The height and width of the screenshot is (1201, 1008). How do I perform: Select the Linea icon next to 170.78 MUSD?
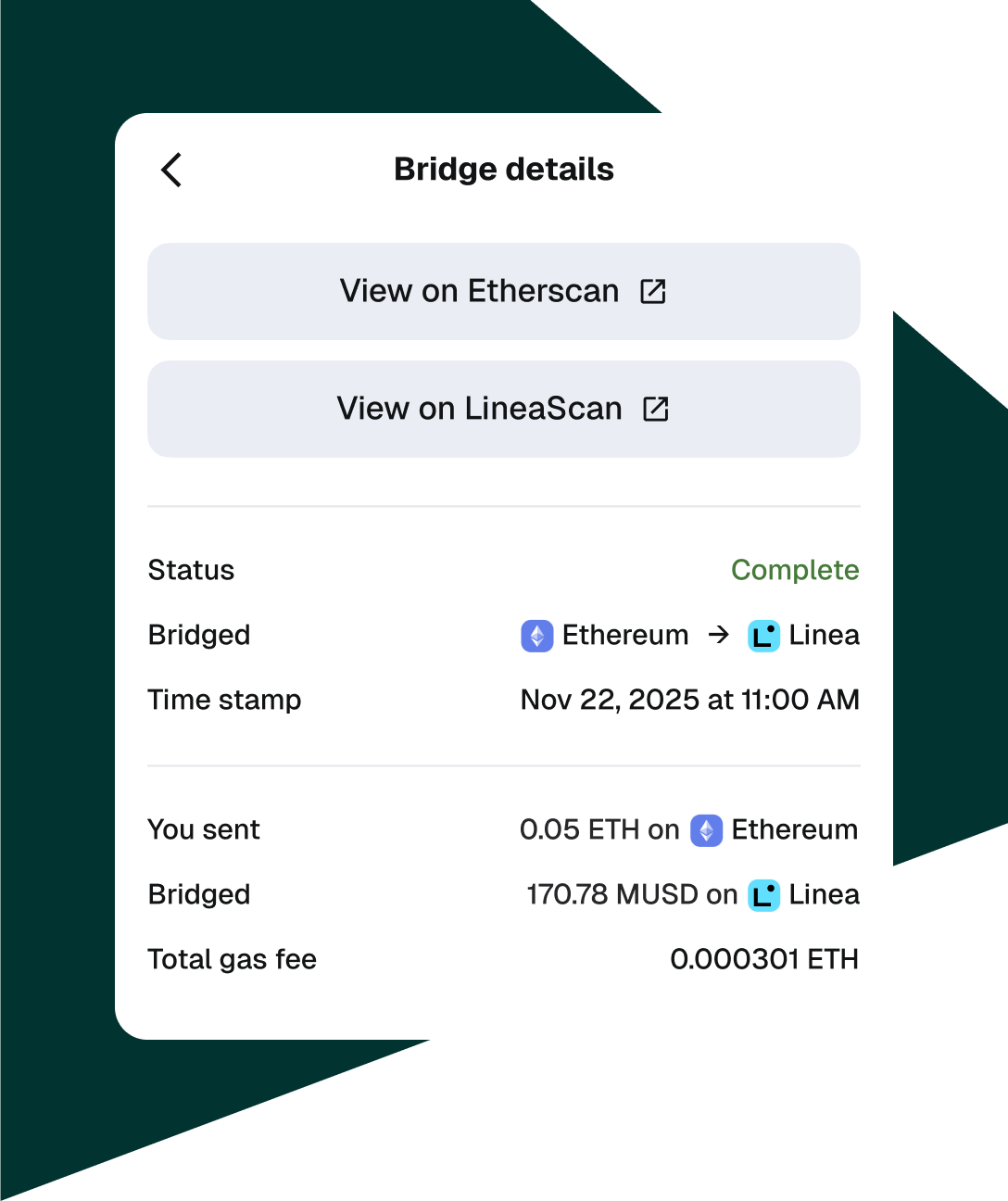[x=763, y=895]
